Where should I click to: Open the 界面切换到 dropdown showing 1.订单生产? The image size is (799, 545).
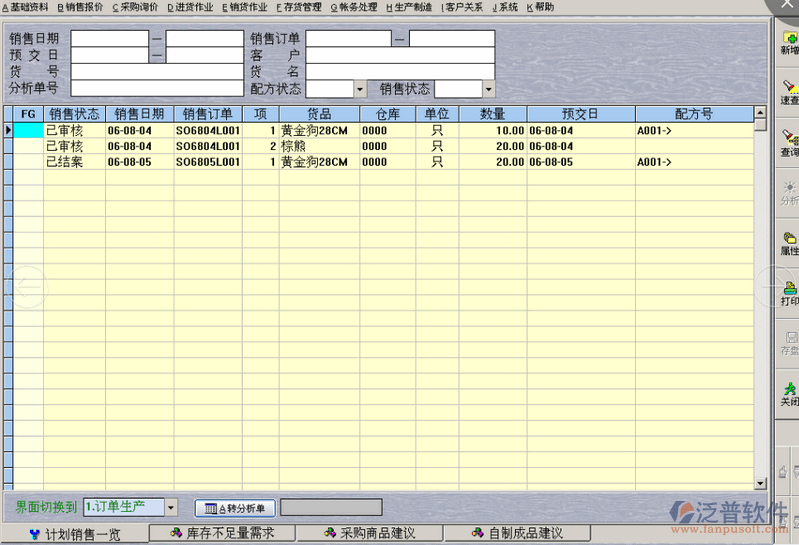(x=170, y=508)
